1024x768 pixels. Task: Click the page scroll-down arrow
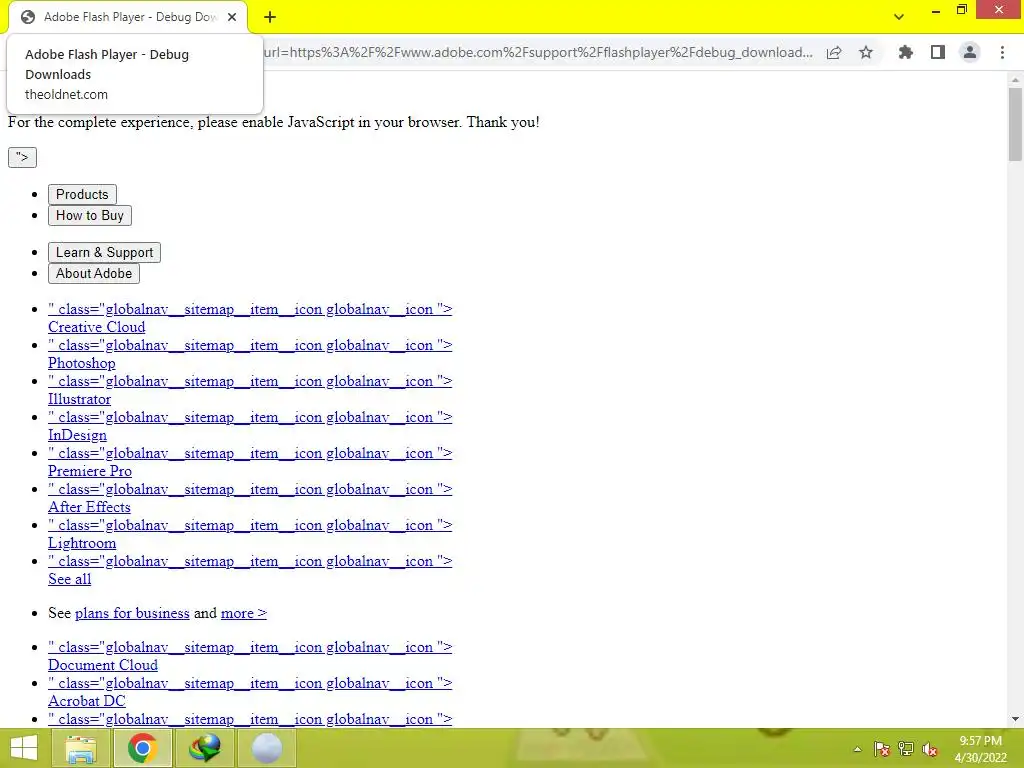point(1015,720)
